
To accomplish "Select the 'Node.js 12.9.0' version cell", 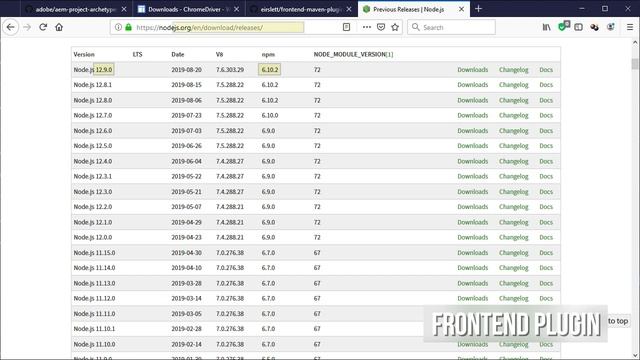I will click(93, 70).
